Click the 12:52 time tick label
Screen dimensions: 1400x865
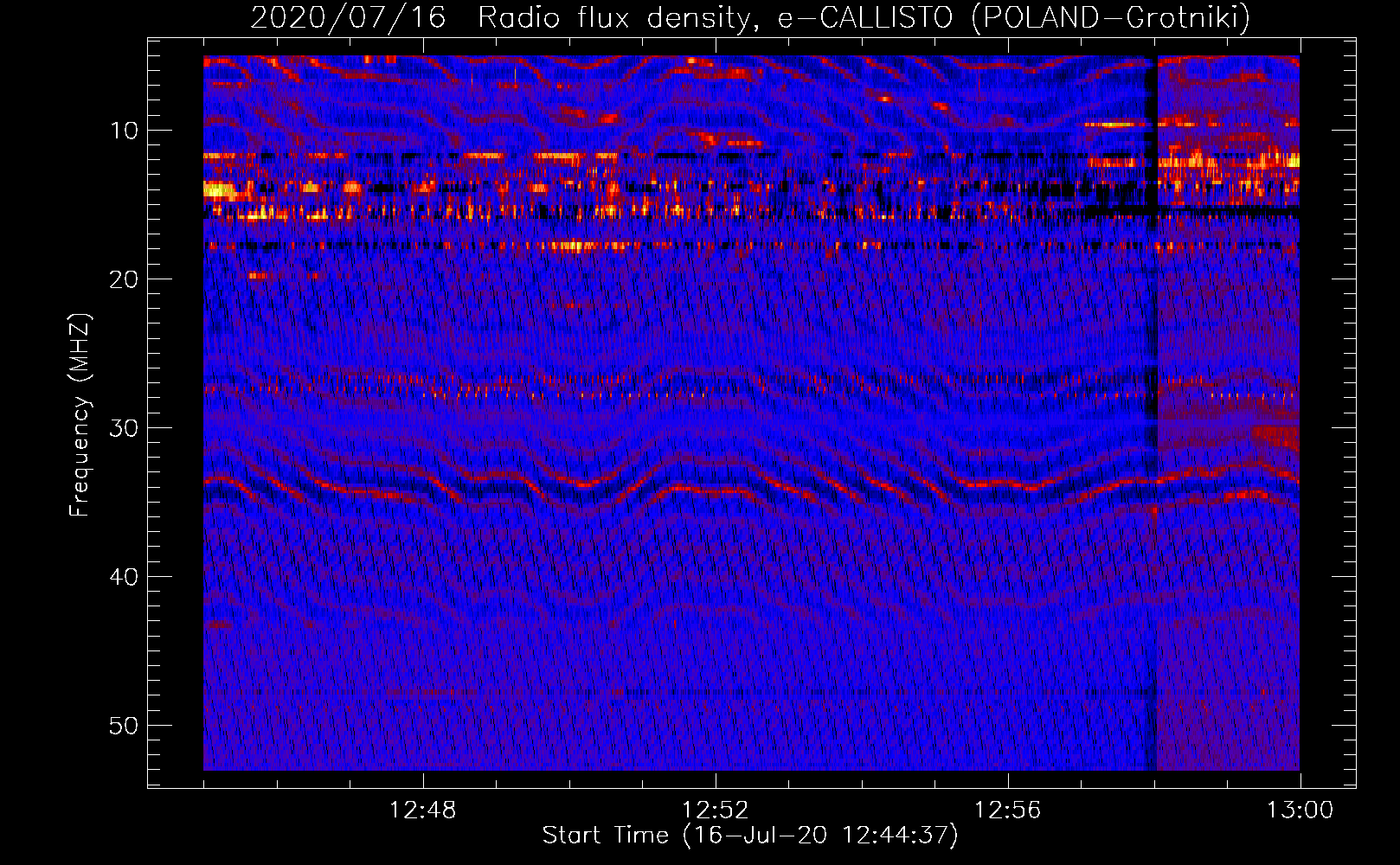(x=715, y=810)
